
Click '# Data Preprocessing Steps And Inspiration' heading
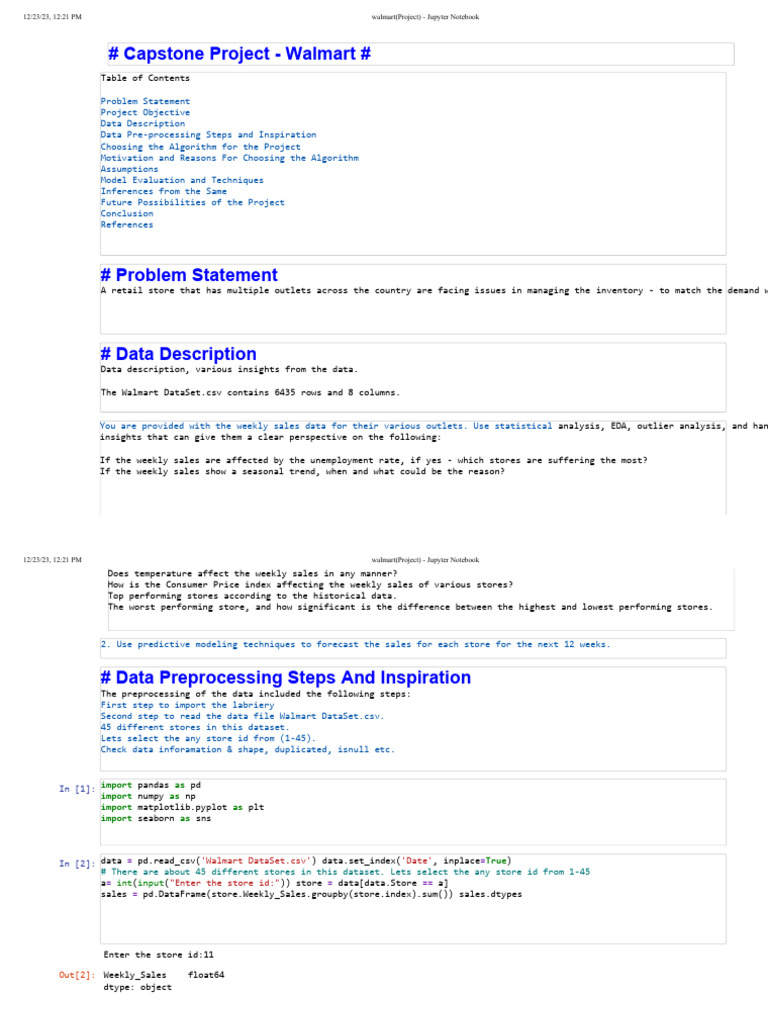(x=285, y=677)
